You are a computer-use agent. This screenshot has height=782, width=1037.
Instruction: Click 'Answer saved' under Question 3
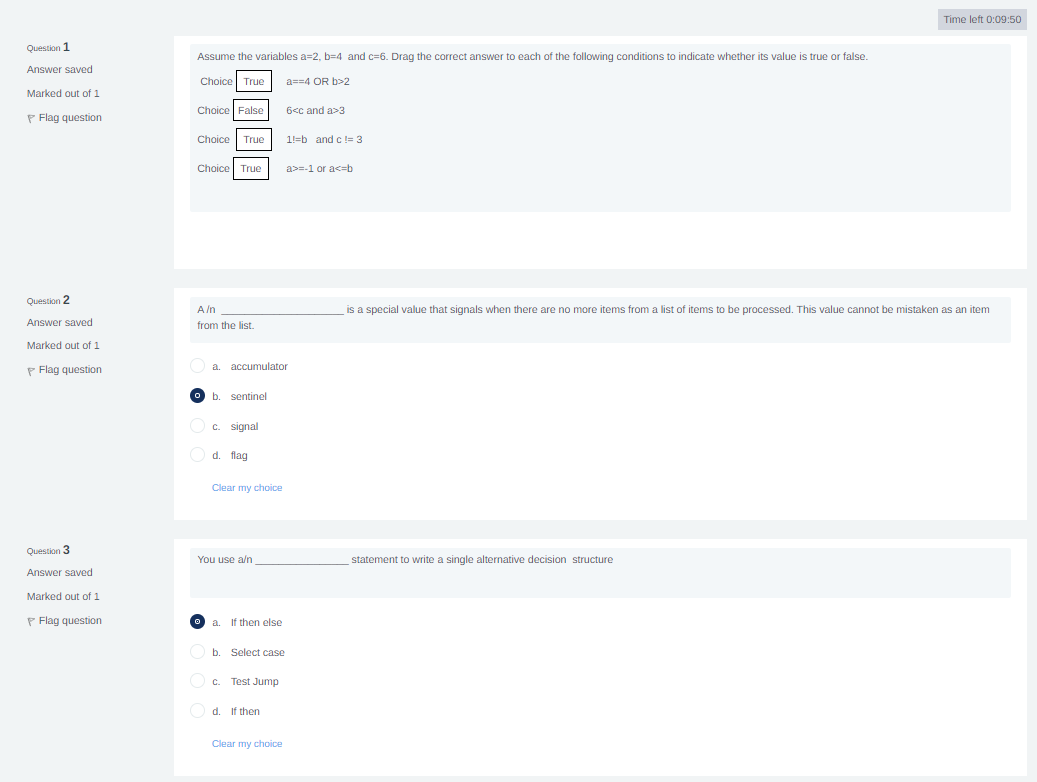[60, 572]
